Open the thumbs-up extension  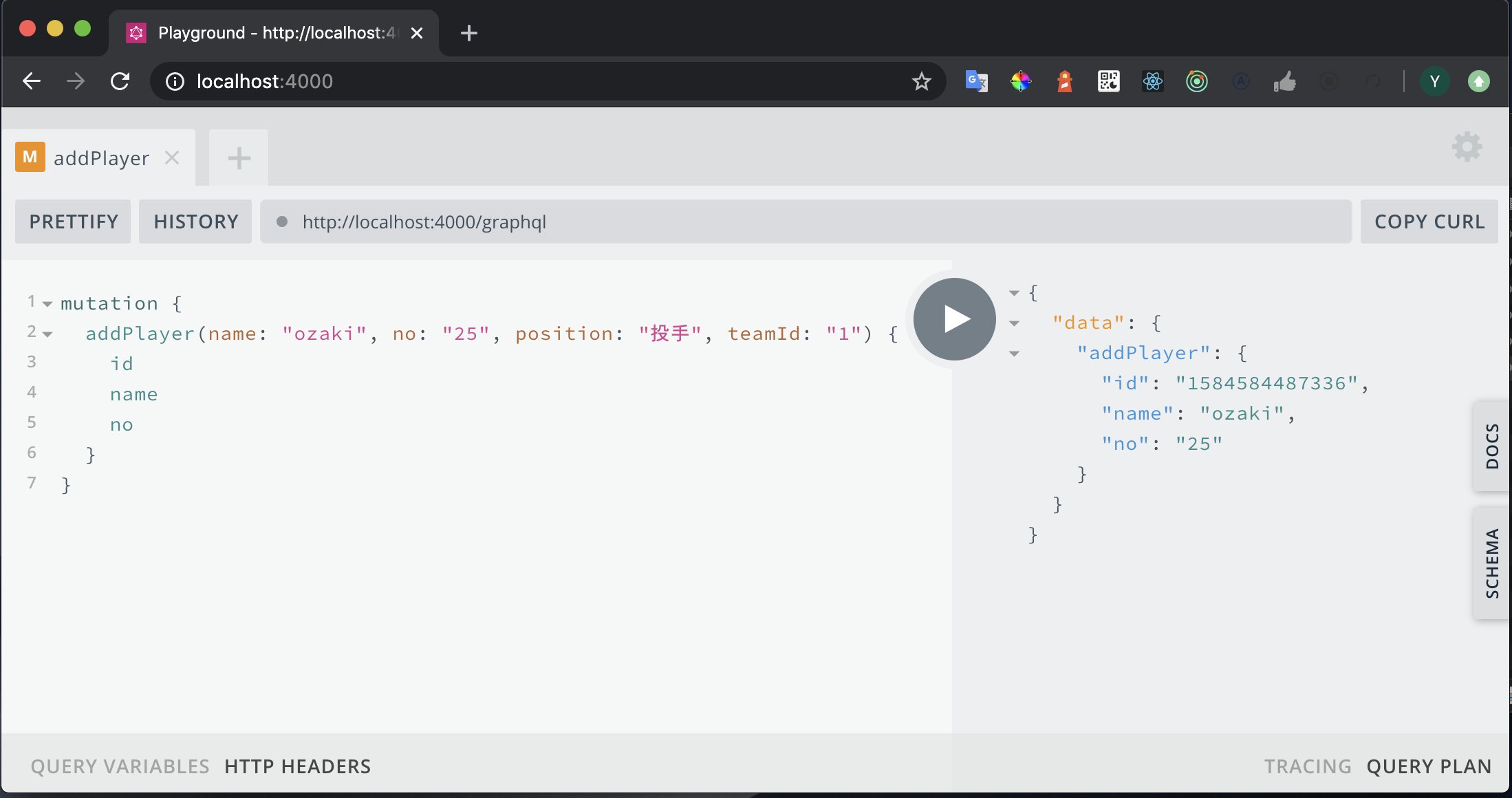(x=1284, y=81)
